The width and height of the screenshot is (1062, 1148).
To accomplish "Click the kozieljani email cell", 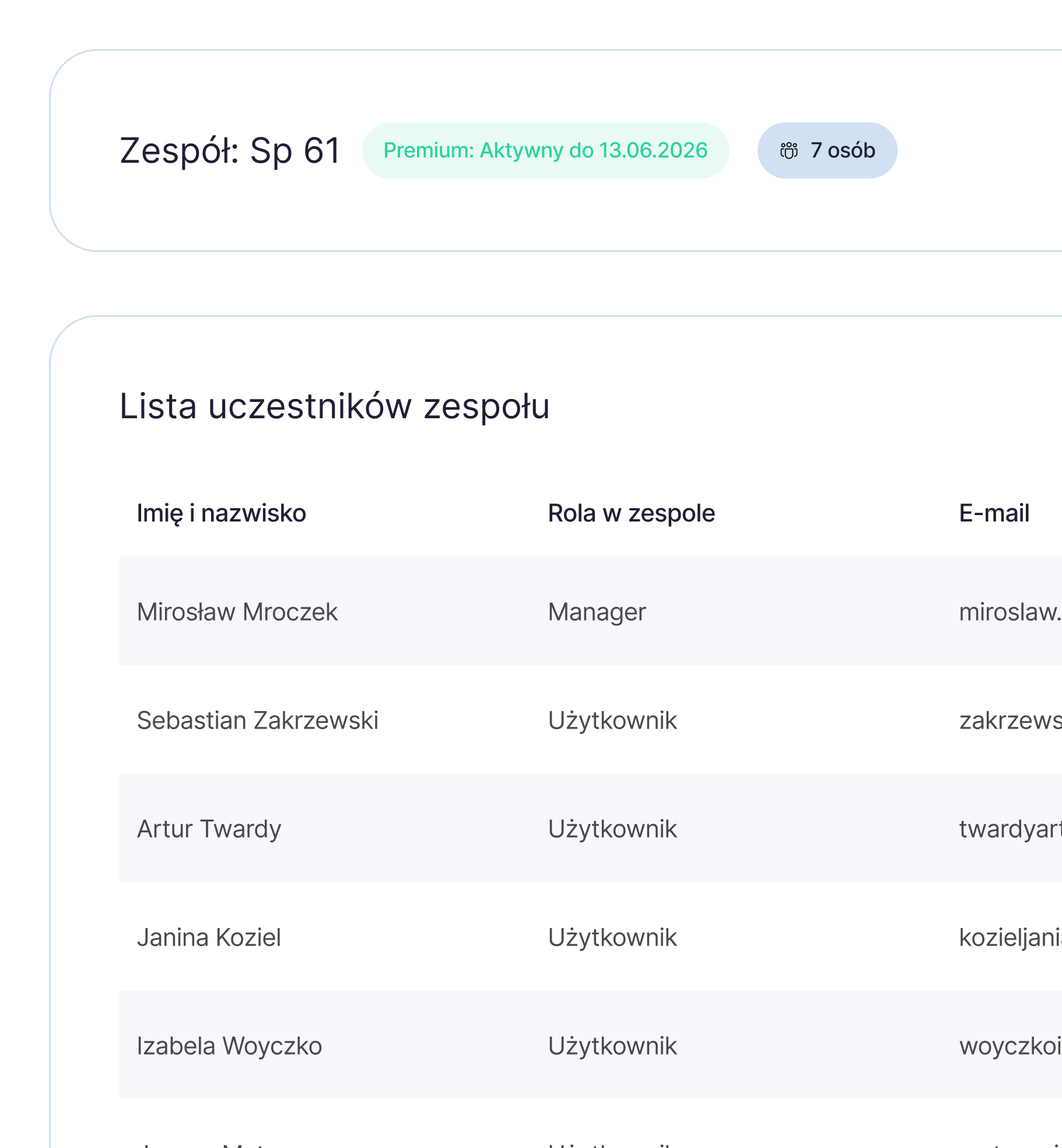I will pos(1010,938).
